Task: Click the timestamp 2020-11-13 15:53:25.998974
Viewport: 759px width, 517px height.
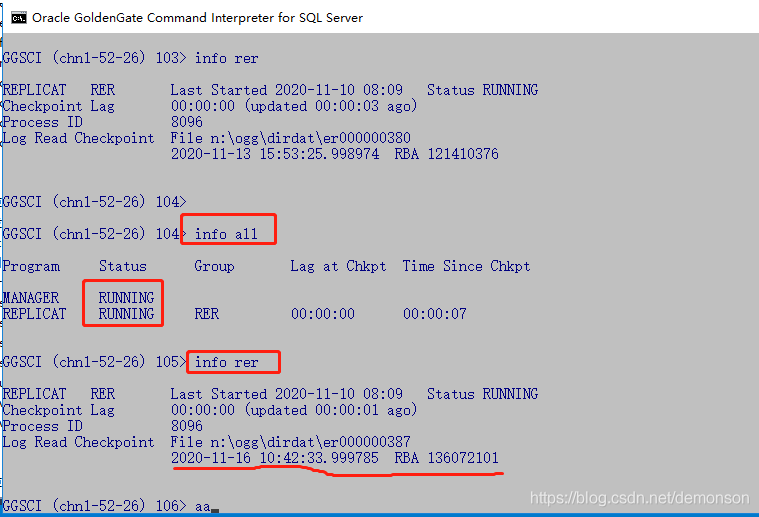Action: [275, 154]
